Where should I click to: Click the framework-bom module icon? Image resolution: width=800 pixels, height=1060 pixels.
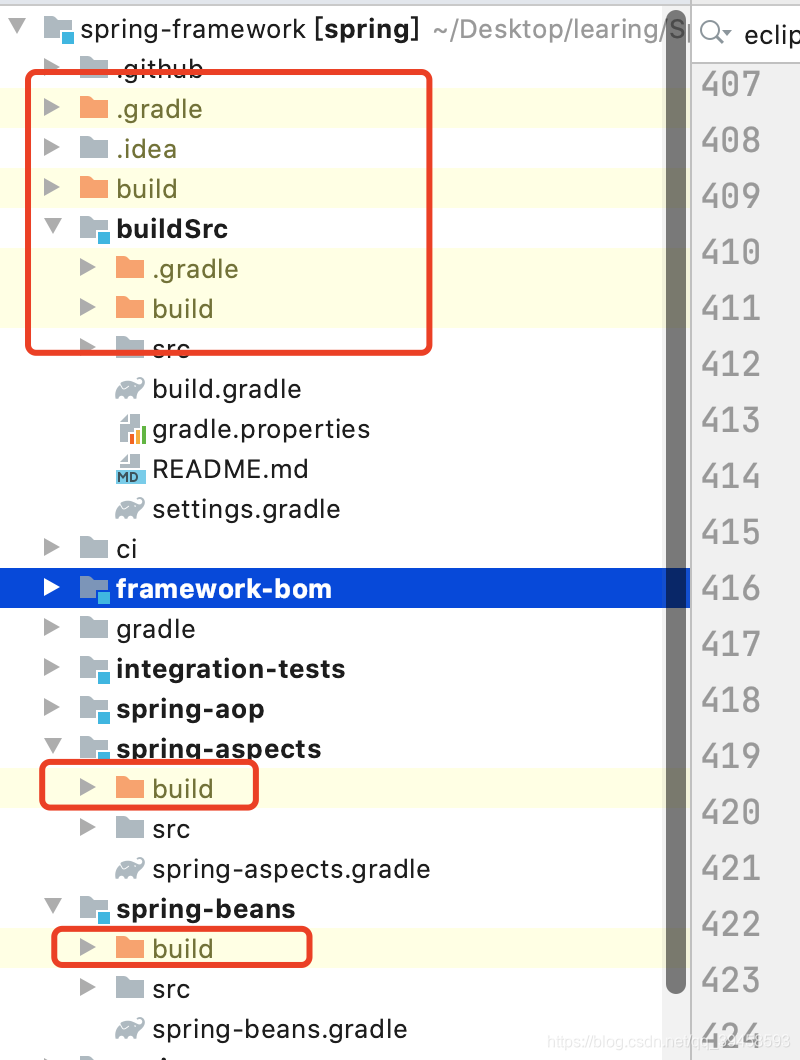coord(95,589)
